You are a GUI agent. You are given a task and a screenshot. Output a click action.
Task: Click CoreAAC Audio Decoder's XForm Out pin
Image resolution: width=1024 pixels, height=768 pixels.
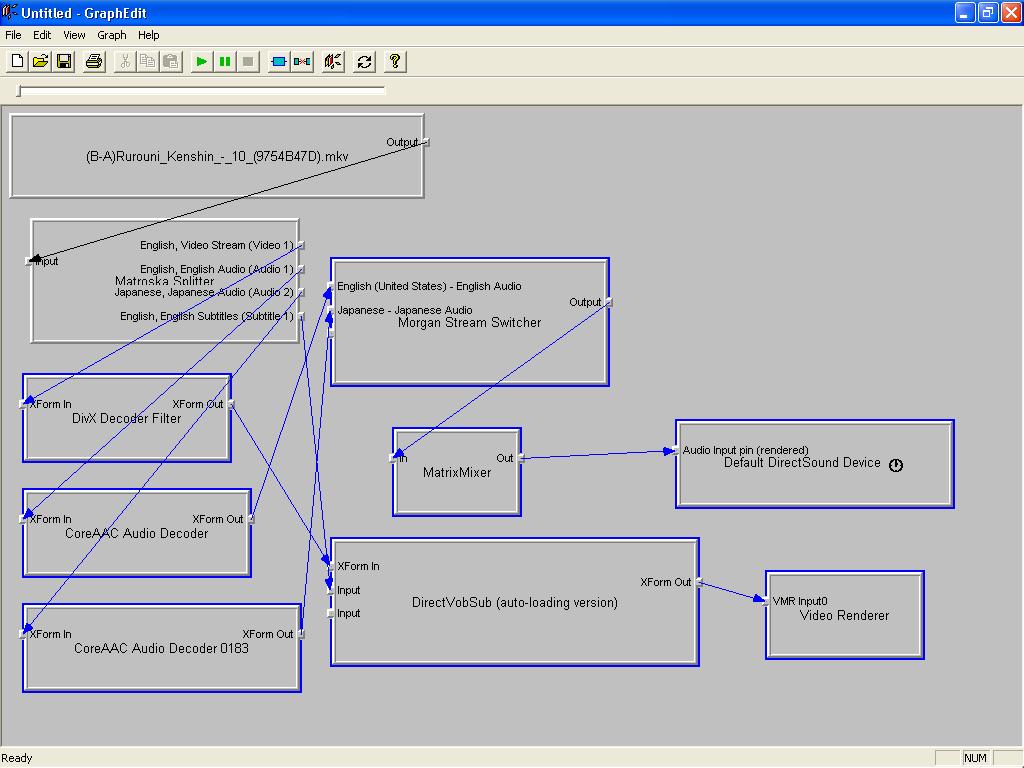point(250,519)
